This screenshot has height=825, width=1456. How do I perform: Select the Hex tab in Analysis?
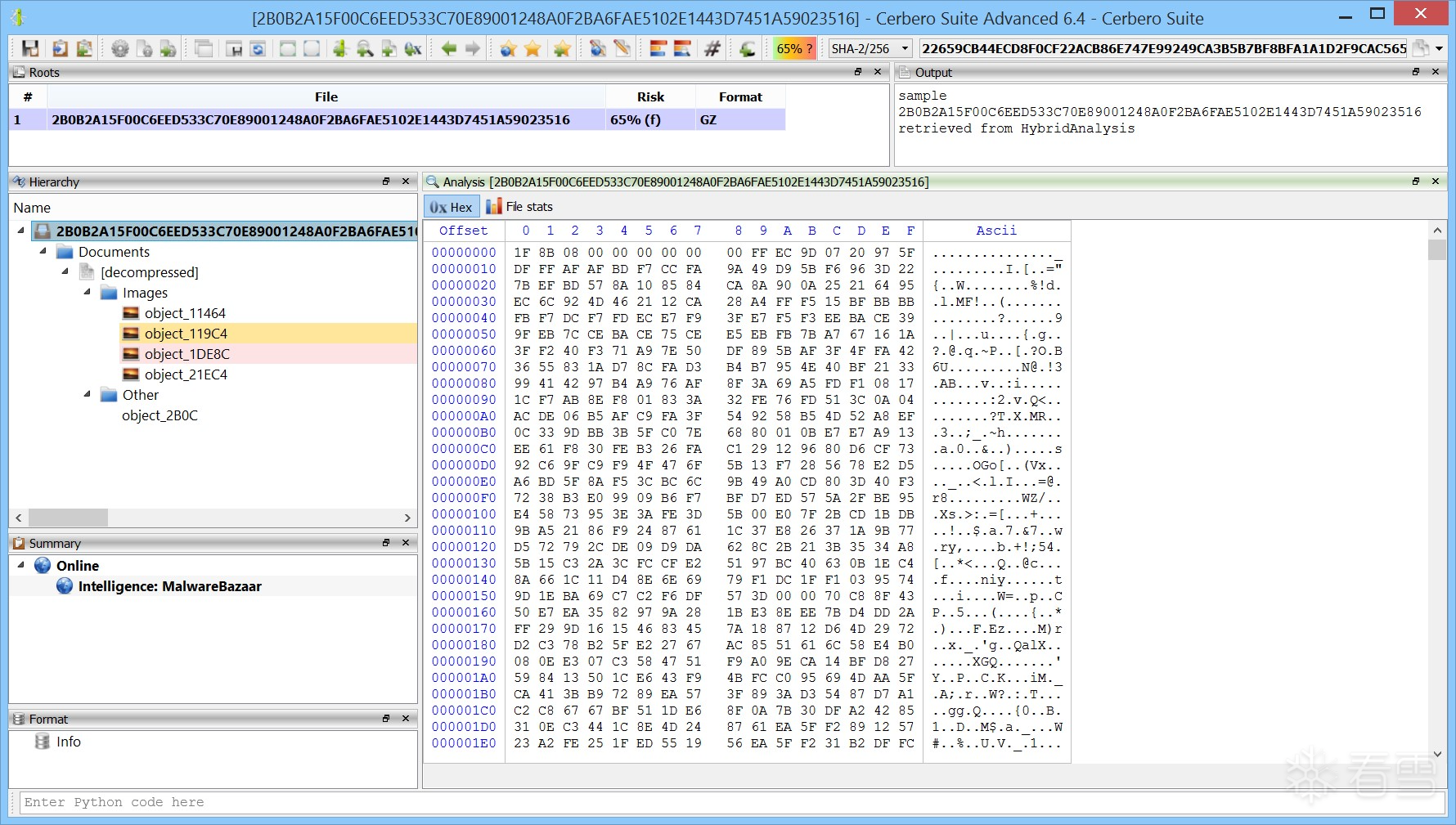click(452, 207)
